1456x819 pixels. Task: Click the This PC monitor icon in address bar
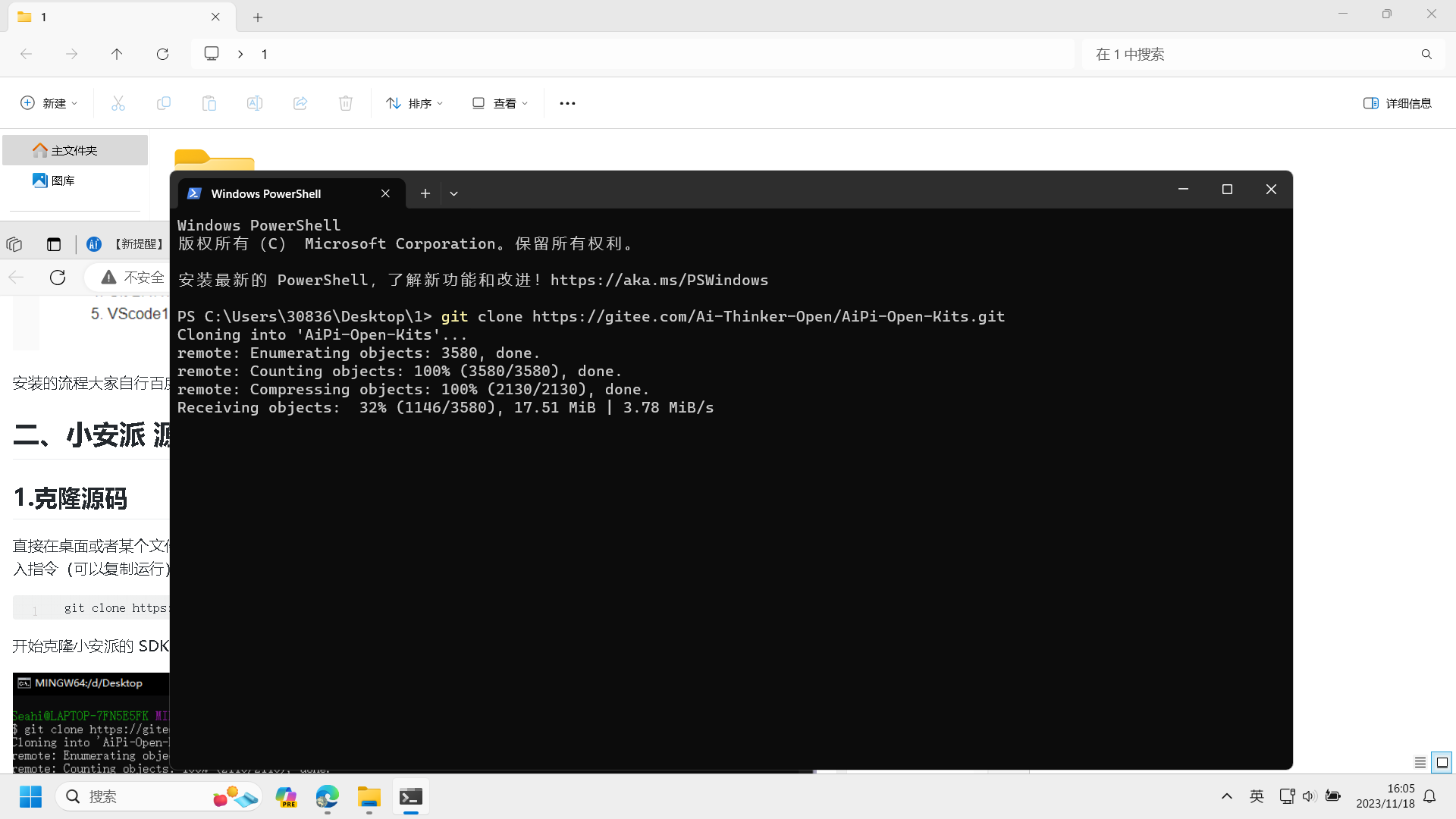click(212, 54)
